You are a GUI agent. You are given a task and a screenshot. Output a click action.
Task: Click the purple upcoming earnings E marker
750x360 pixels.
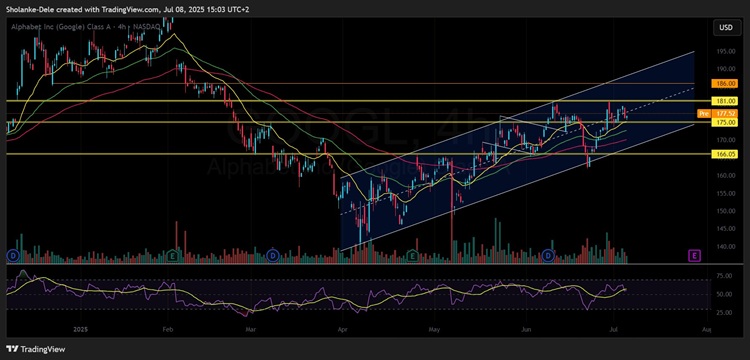click(x=694, y=256)
